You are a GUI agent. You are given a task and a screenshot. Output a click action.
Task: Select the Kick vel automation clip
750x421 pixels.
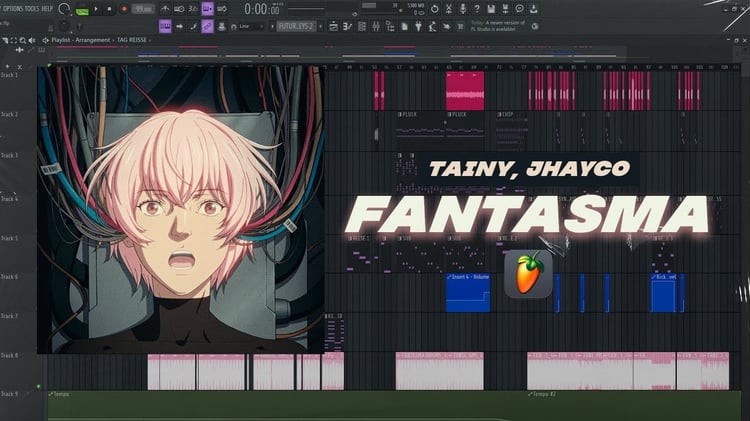coord(664,293)
